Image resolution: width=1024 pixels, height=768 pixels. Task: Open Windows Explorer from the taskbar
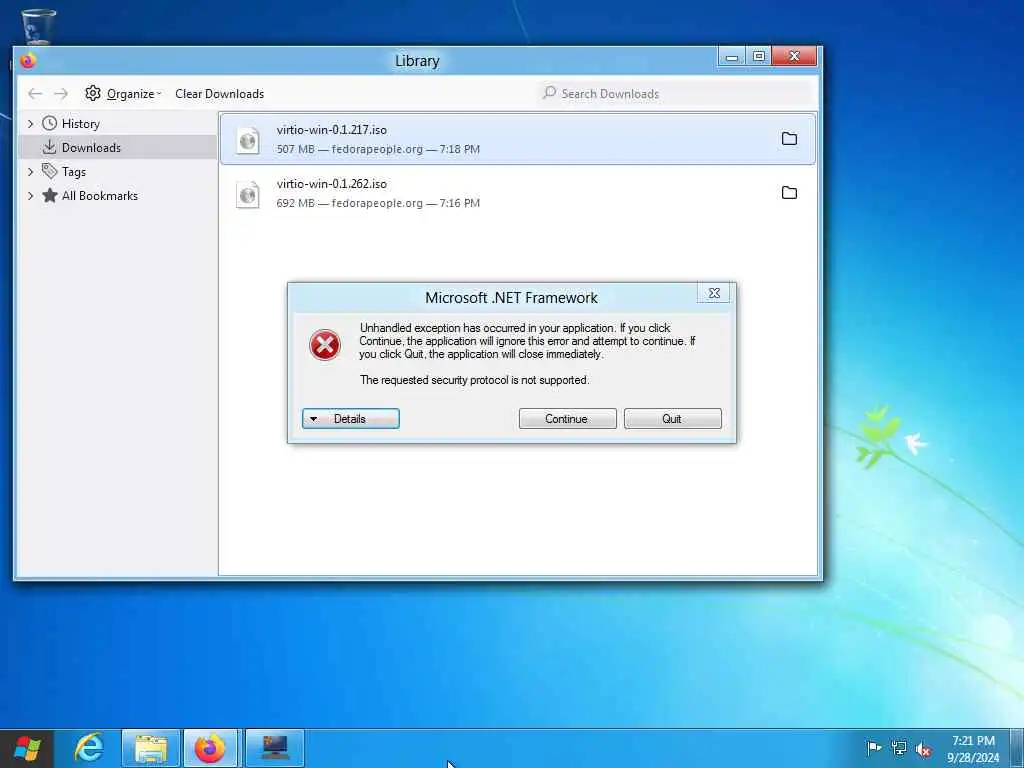[x=151, y=748]
